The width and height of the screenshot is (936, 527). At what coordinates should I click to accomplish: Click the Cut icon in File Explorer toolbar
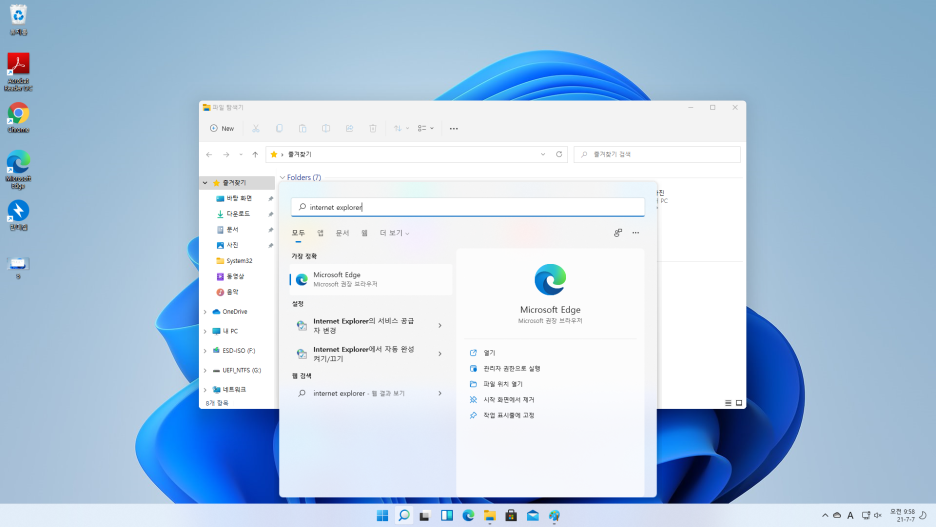(x=255, y=128)
